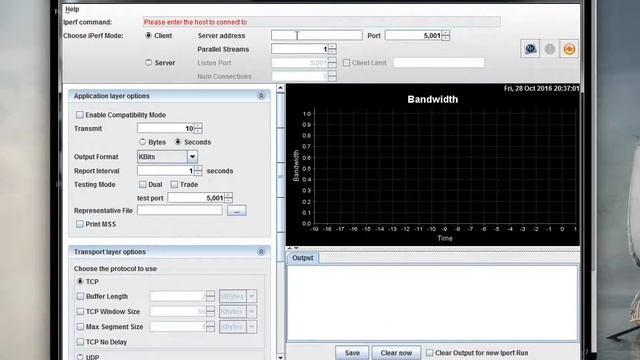Decrease the test port with down arrow
Viewport: 640px width, 360px height.
tap(229, 200)
